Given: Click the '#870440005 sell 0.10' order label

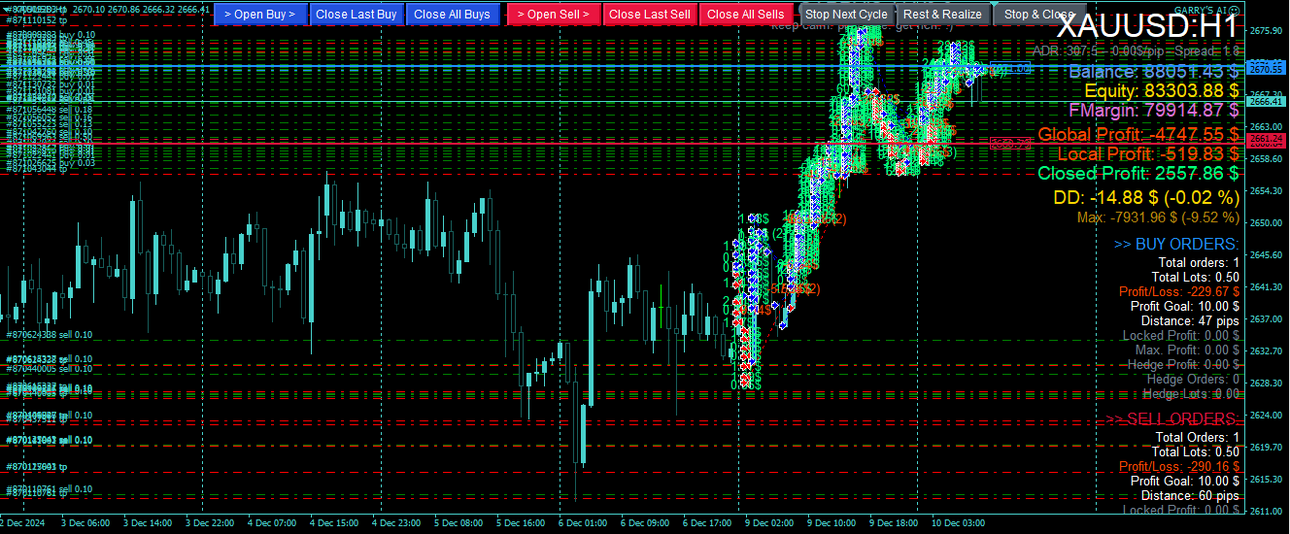Looking at the screenshot, I should [49, 367].
